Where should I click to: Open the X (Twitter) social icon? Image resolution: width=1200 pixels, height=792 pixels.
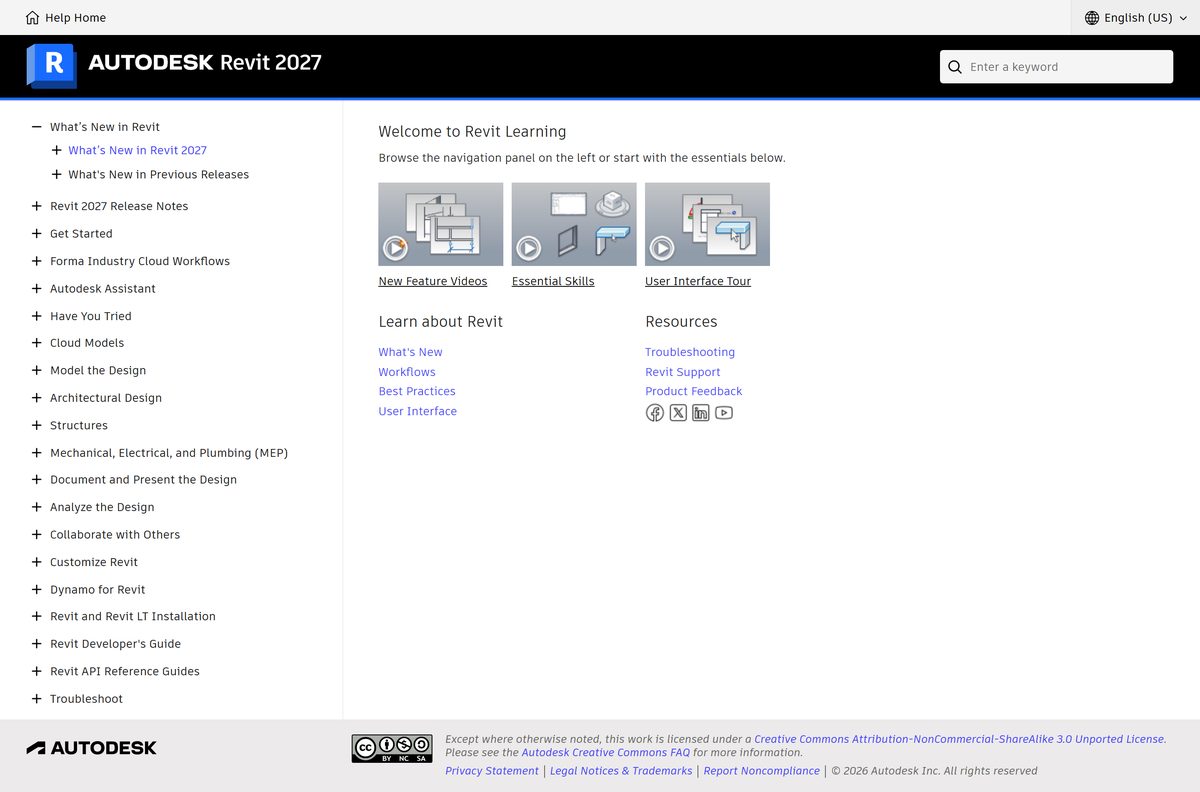tap(678, 413)
